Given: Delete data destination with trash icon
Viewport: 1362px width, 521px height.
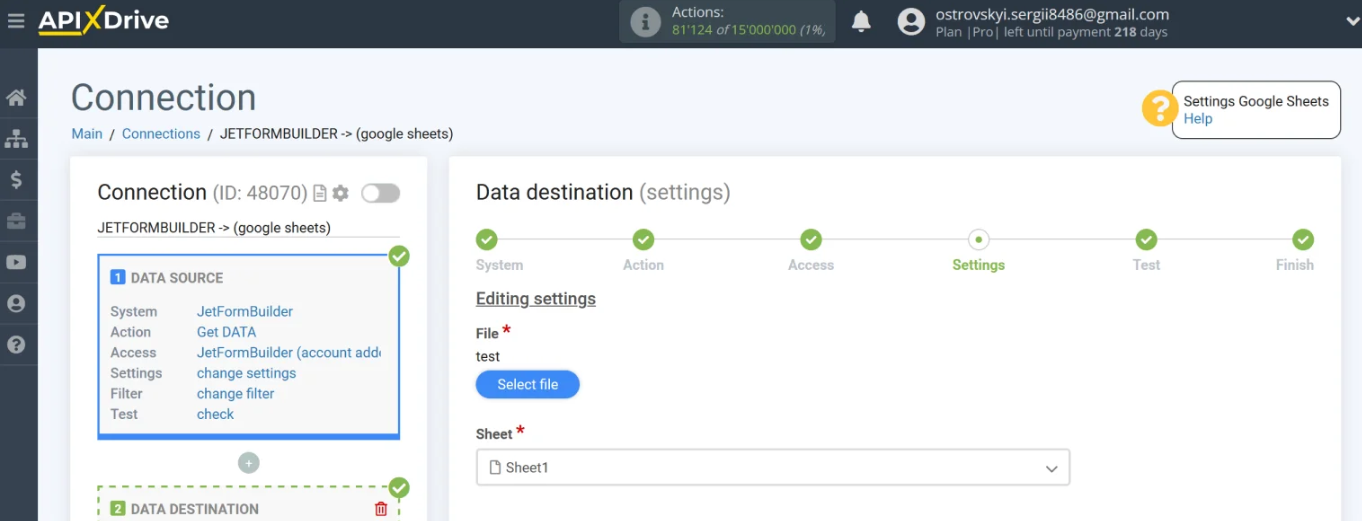Looking at the screenshot, I should tap(381, 509).
